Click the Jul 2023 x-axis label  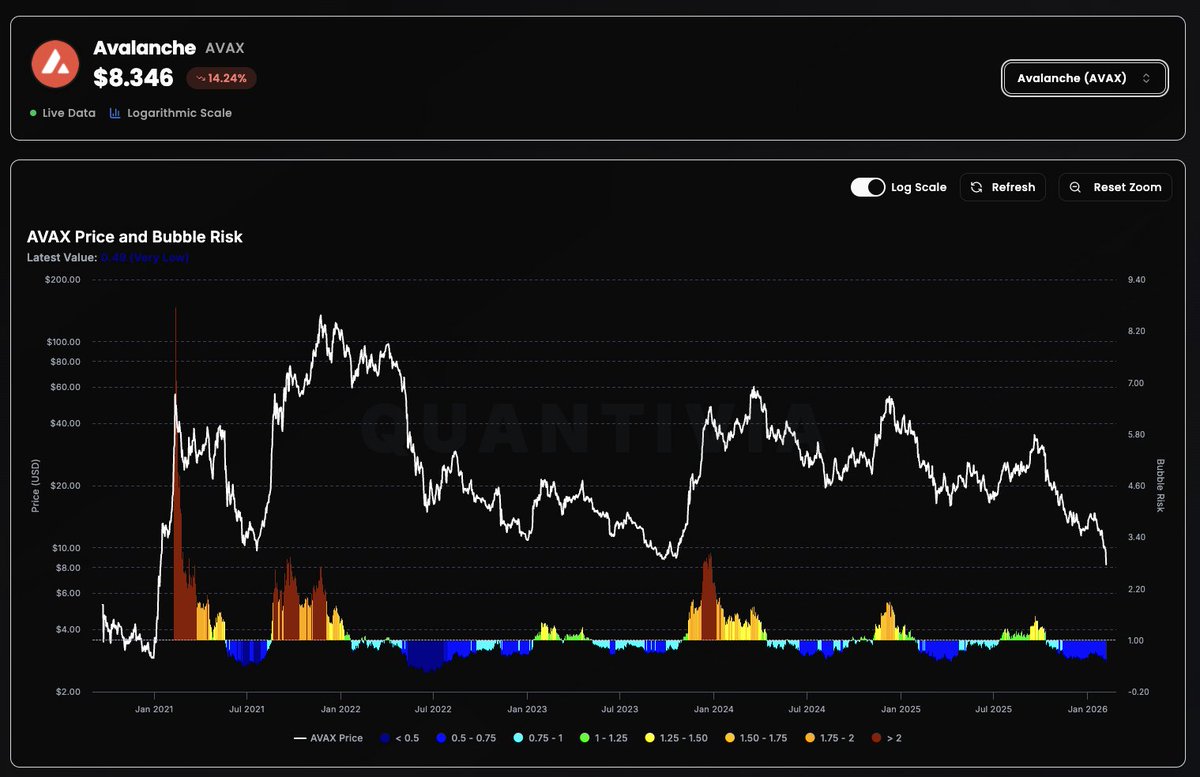(620, 709)
